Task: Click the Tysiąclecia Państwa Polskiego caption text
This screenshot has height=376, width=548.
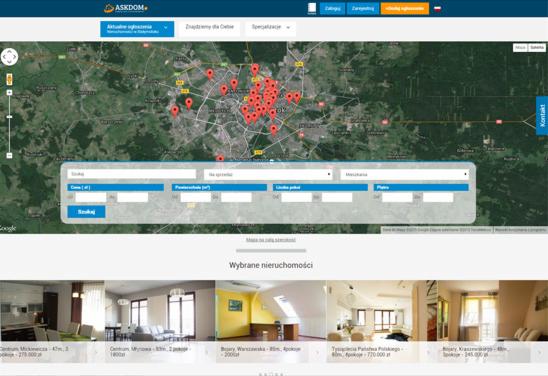Action: click(x=366, y=352)
